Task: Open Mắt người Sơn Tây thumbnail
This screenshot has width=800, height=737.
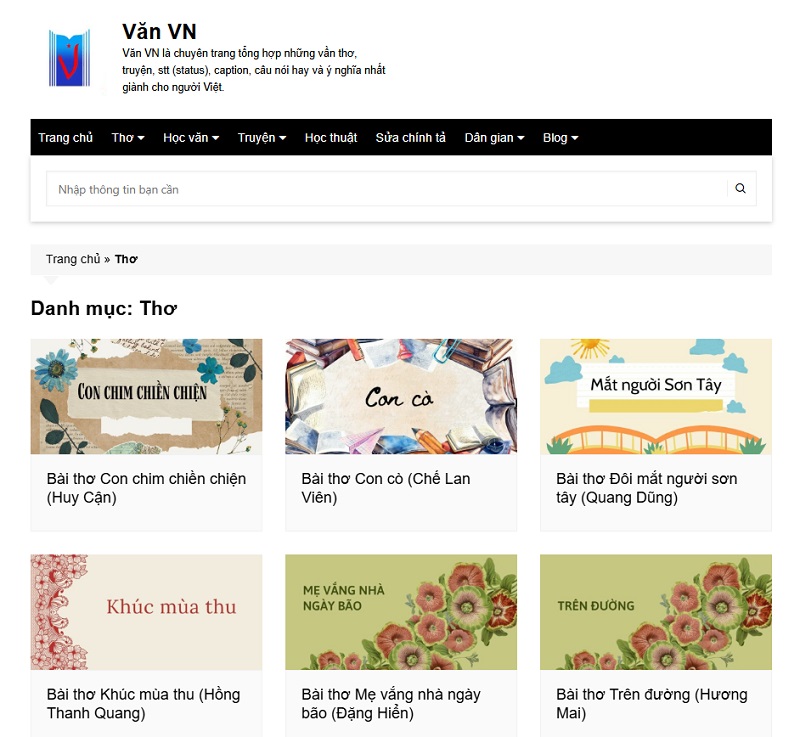Action: pyautogui.click(x=655, y=396)
